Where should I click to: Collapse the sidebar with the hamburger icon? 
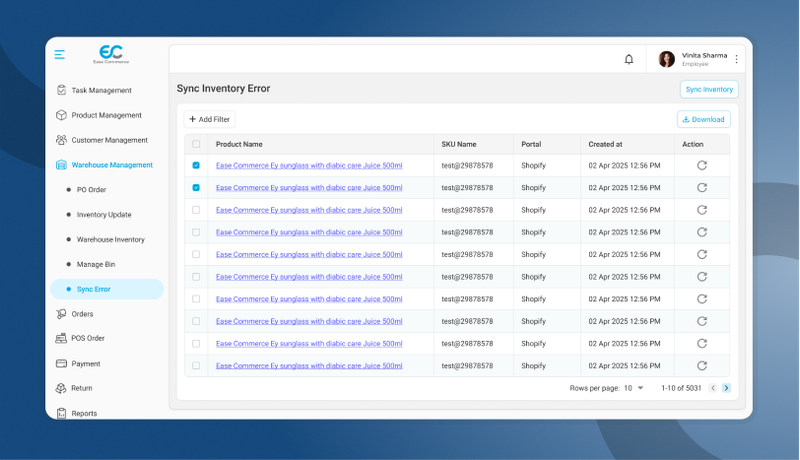click(x=60, y=55)
